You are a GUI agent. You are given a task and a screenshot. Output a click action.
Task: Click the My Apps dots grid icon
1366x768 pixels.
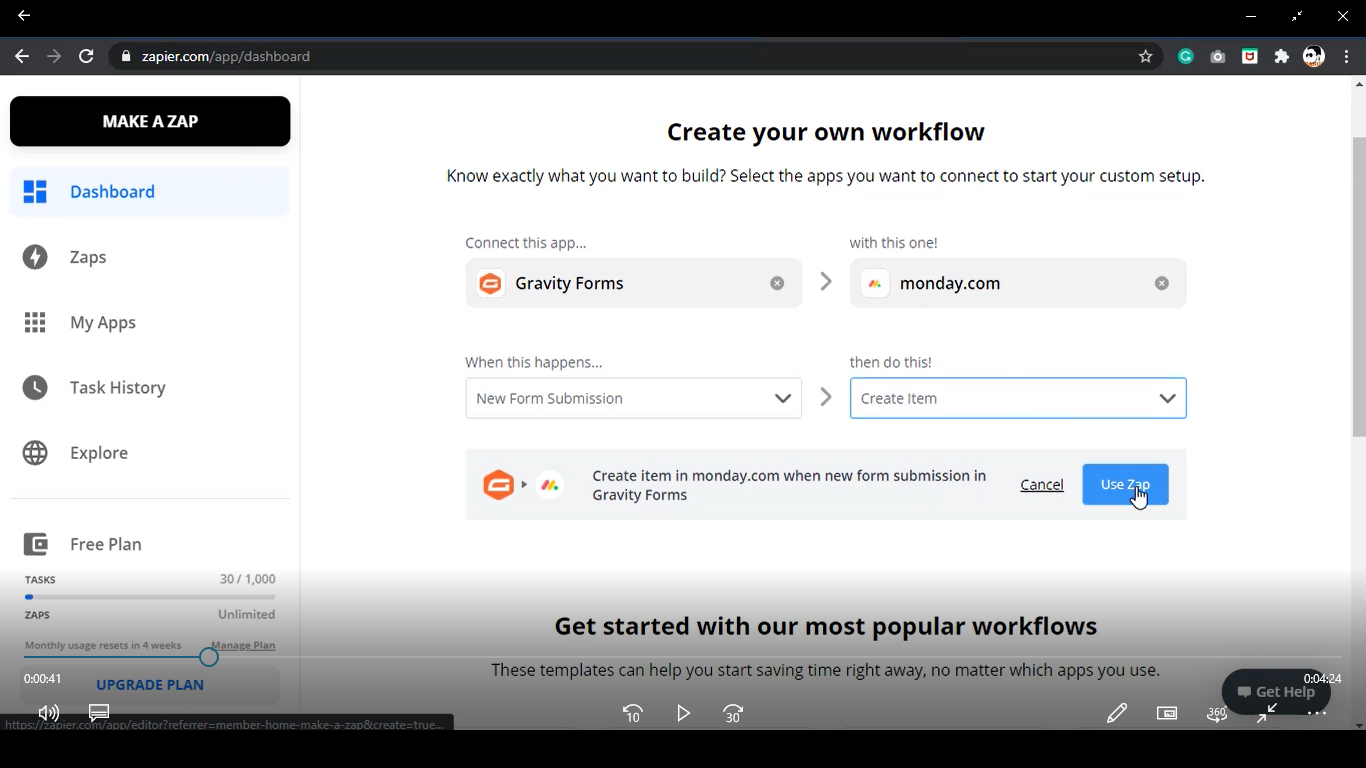point(35,322)
